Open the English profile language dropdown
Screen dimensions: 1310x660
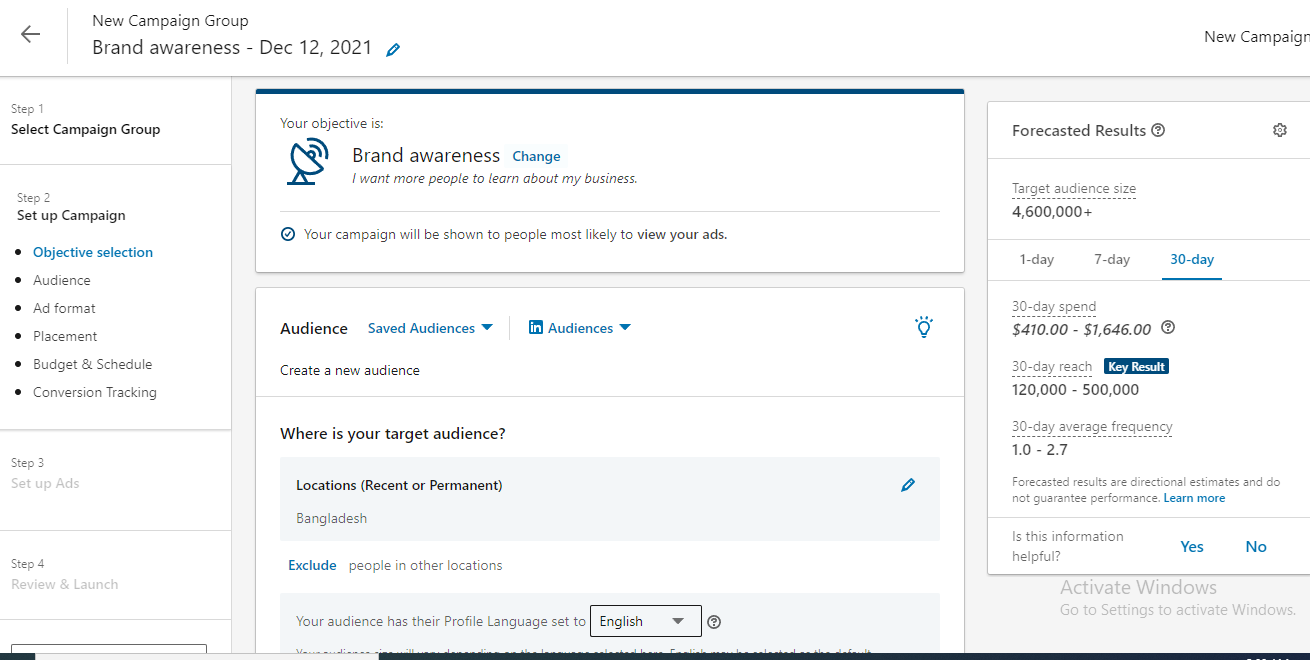tap(645, 621)
